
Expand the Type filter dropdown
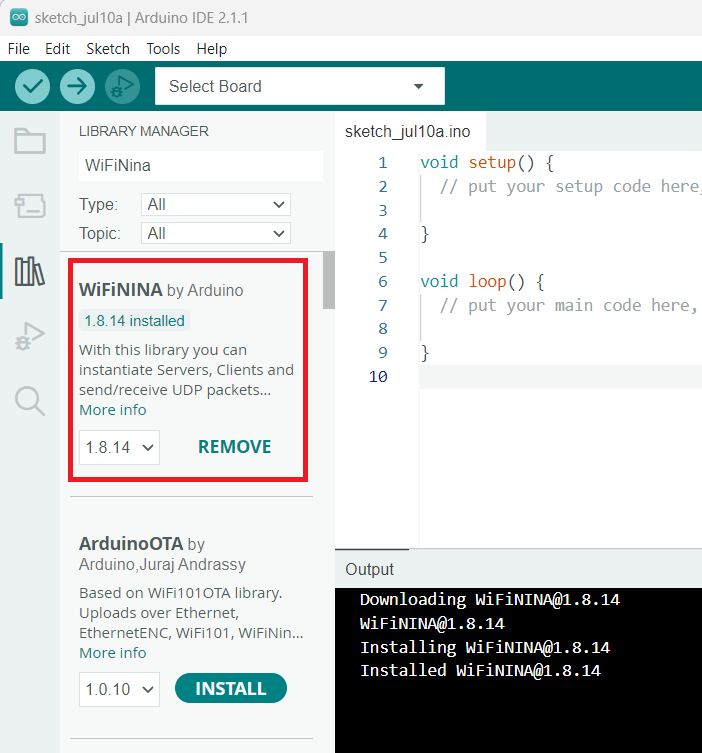216,205
